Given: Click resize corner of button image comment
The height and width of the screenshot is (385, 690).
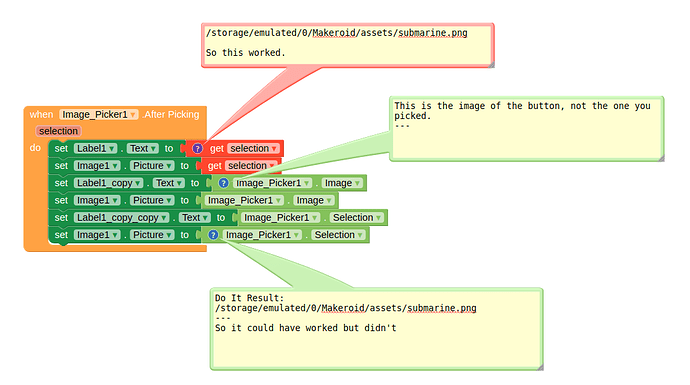Looking at the screenshot, I should (661, 158).
